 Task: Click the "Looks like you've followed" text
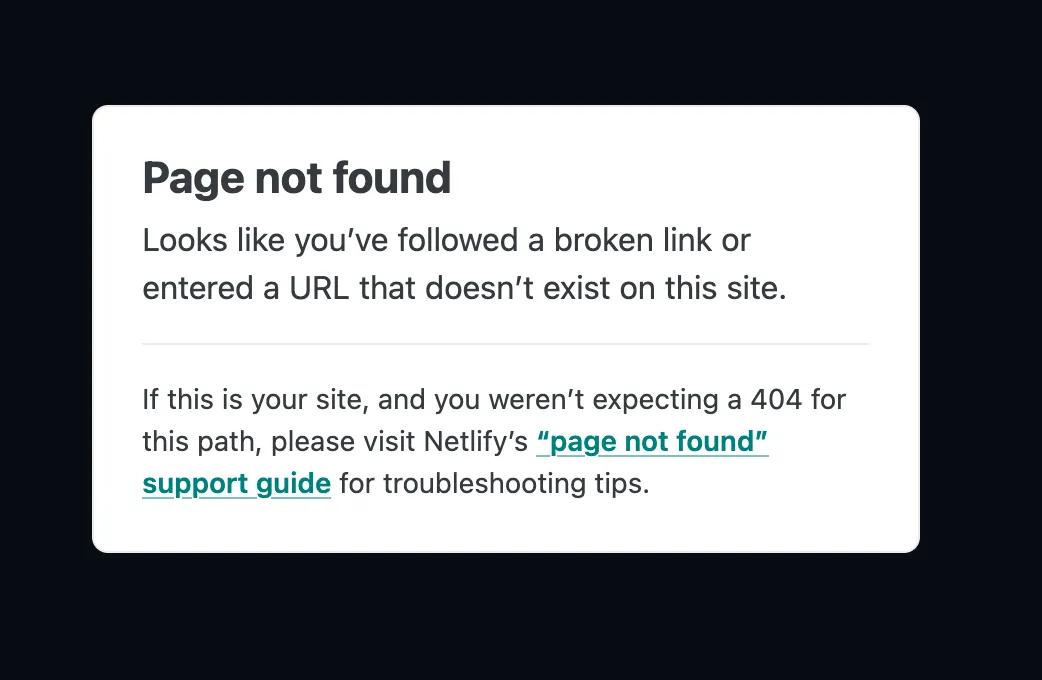[329, 240]
